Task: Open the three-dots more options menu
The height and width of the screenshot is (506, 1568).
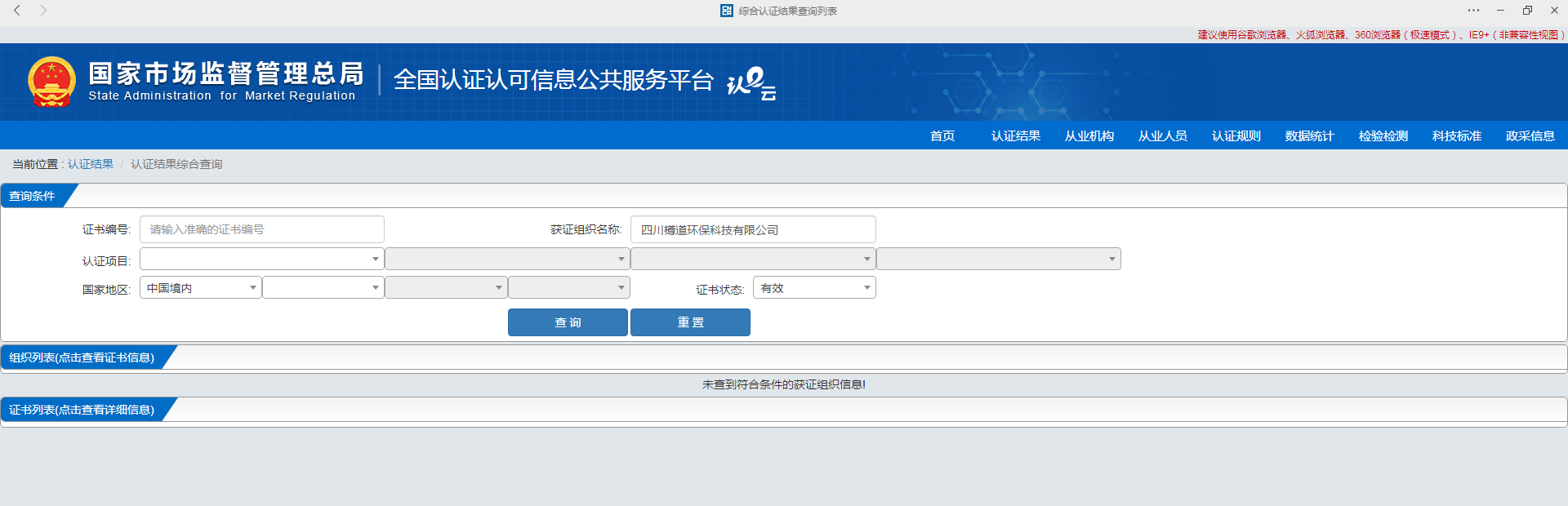Action: click(1473, 11)
